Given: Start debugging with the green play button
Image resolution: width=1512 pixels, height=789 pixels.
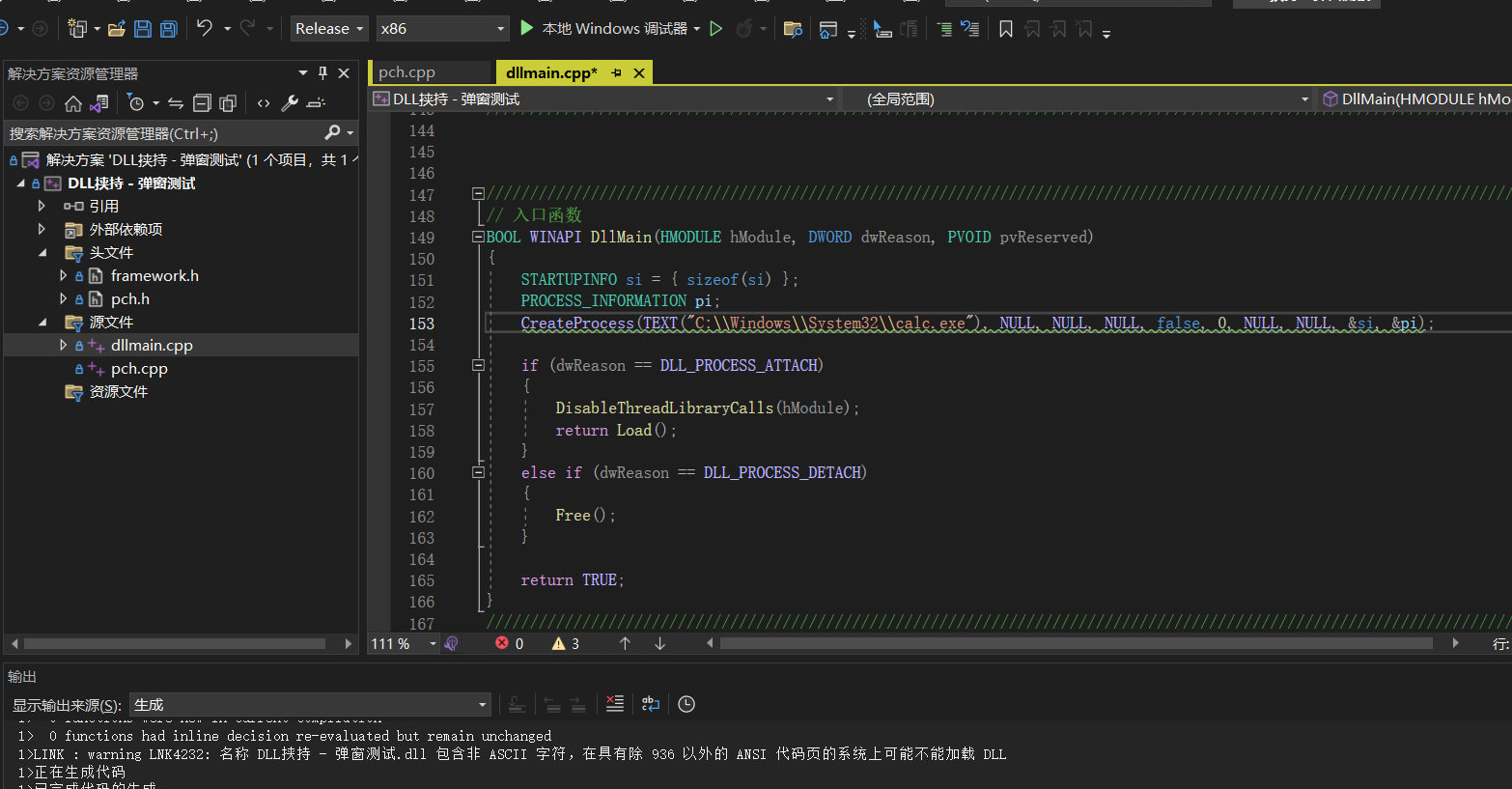Looking at the screenshot, I should [527, 28].
